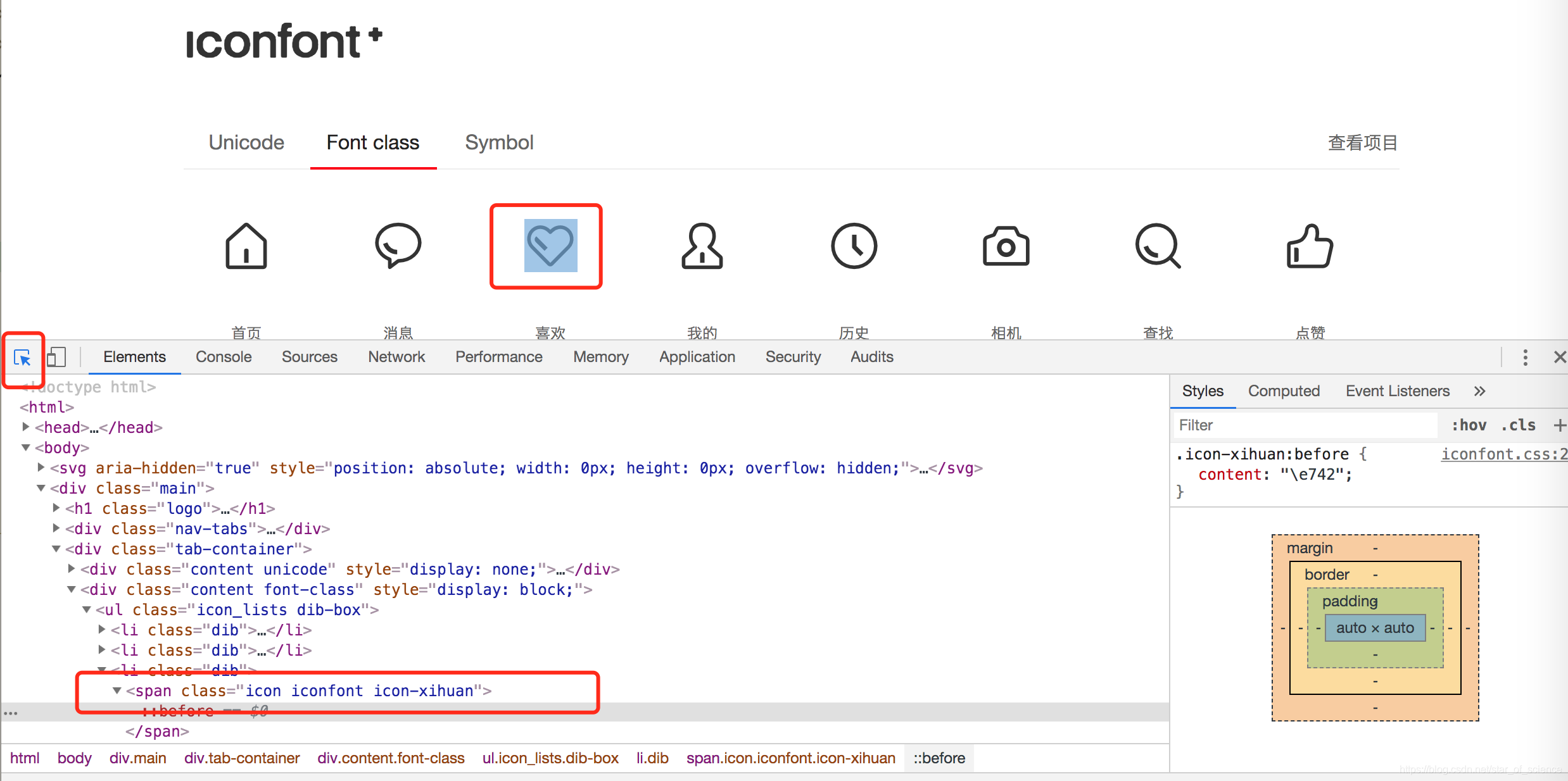
Task: Toggle the device toolbar icon
Action: coord(56,357)
